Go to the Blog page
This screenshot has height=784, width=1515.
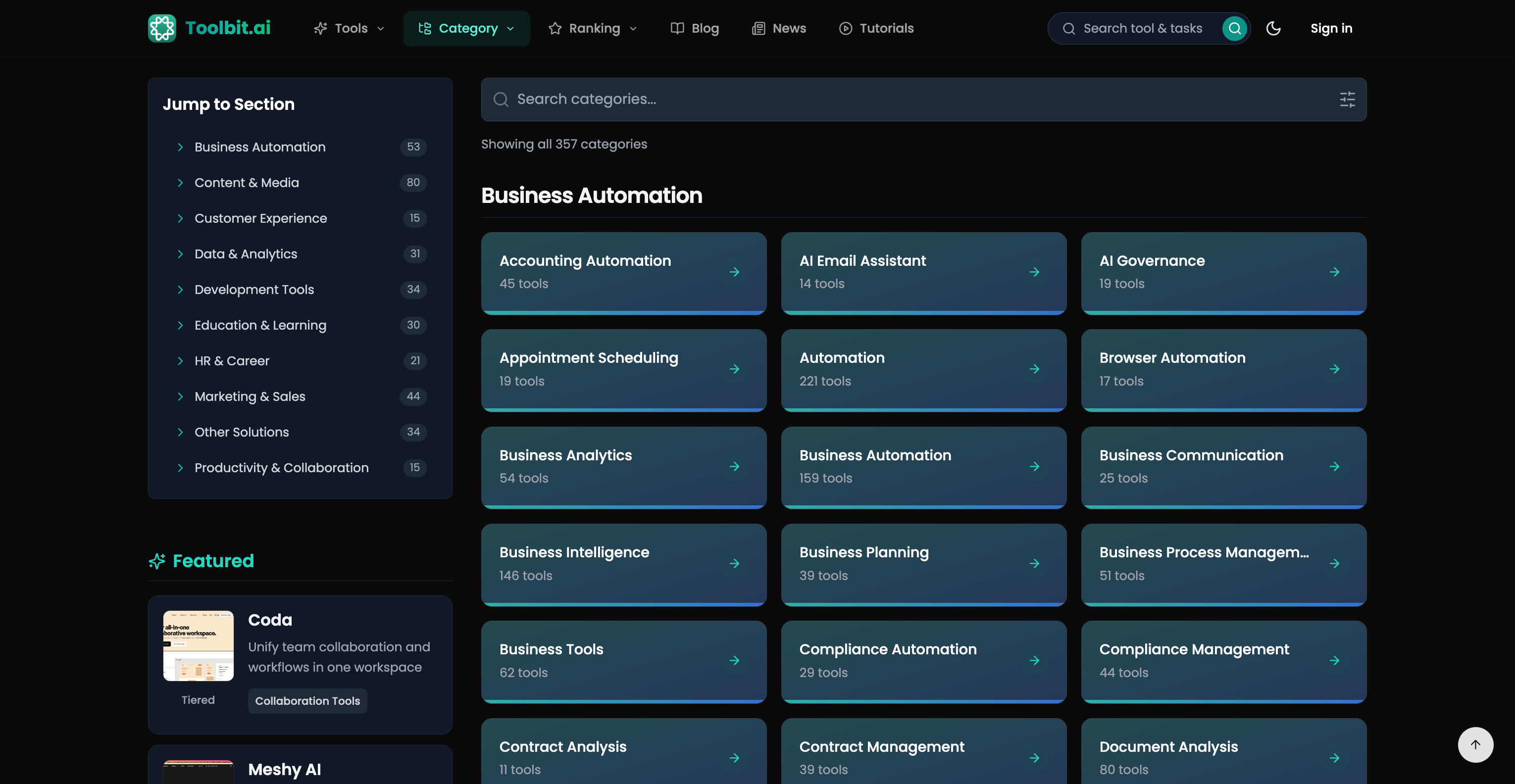695,28
